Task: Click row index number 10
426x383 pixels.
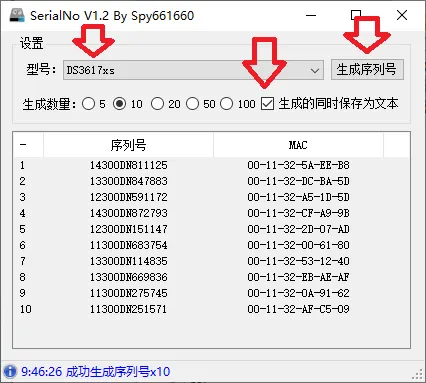Action: (26, 309)
